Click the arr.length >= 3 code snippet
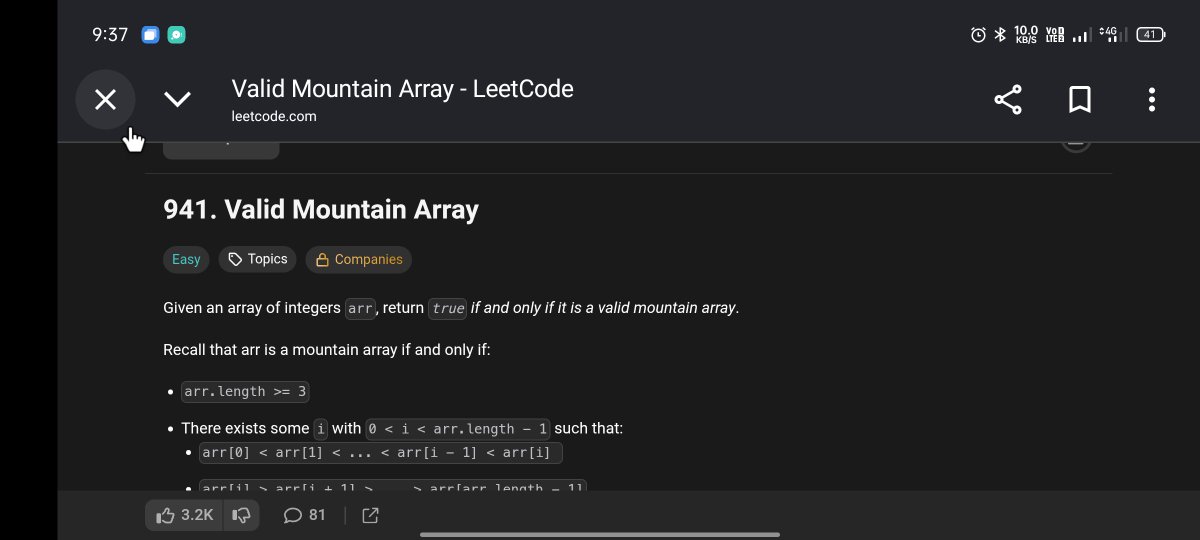Screen dimensions: 1200x540 246,391
